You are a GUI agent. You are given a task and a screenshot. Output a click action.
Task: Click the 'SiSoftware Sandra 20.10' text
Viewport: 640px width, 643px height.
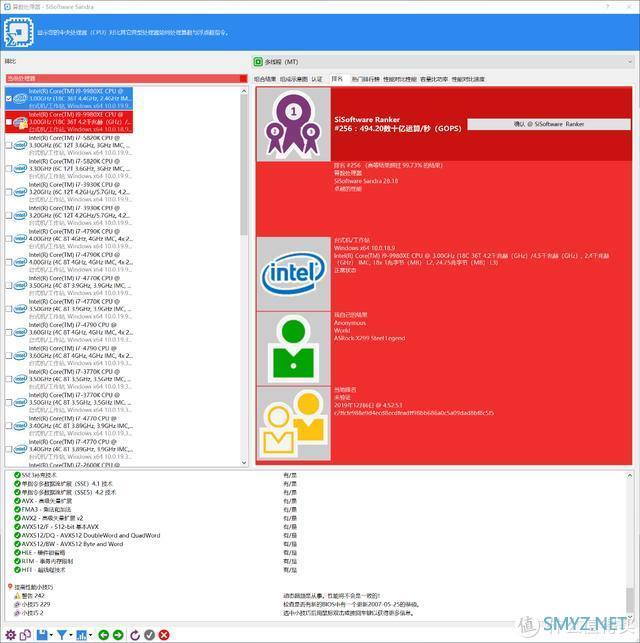(x=366, y=181)
